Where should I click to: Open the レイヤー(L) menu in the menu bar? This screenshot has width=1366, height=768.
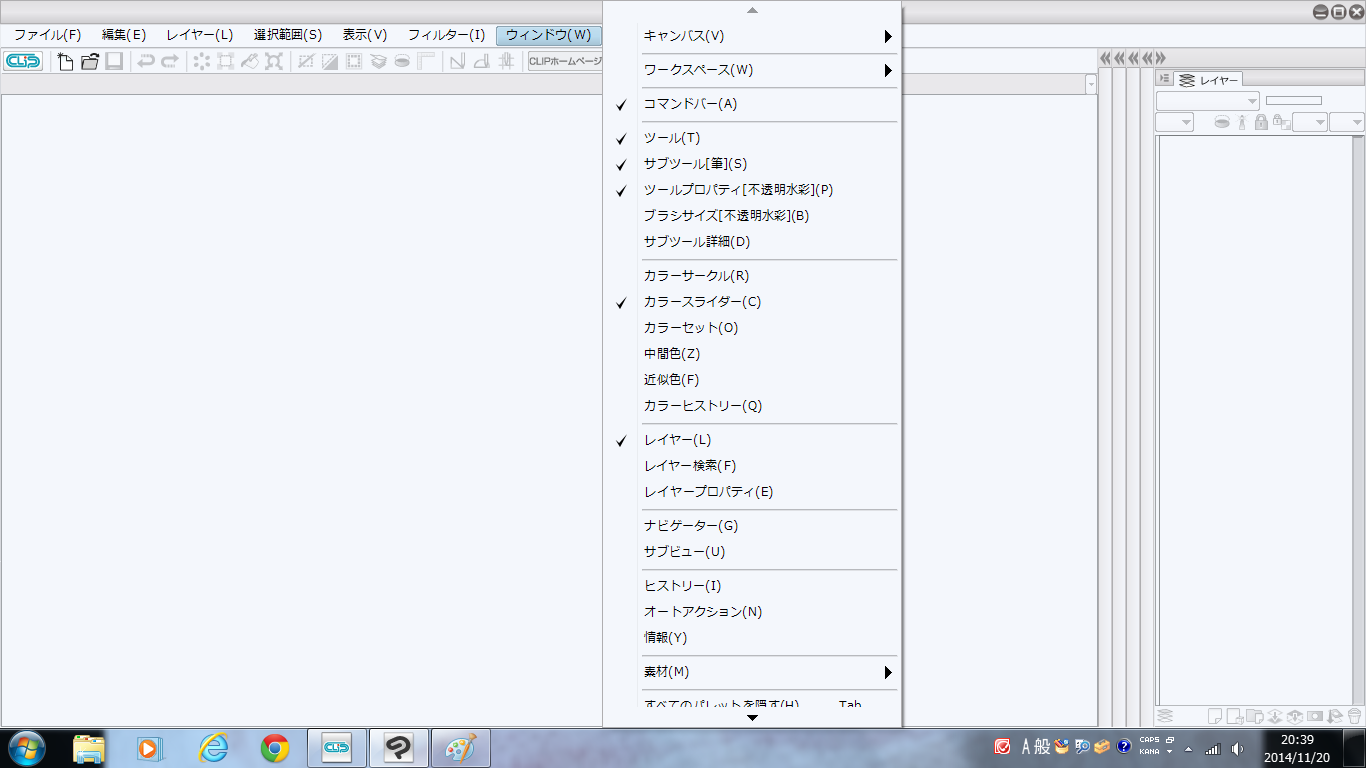(200, 35)
